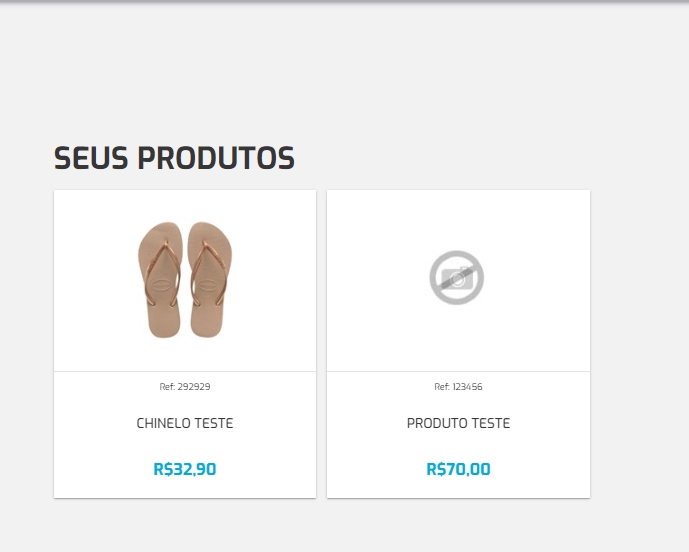Click the word PRODUTOS in the heading
689x552 pixels.
coord(215,158)
